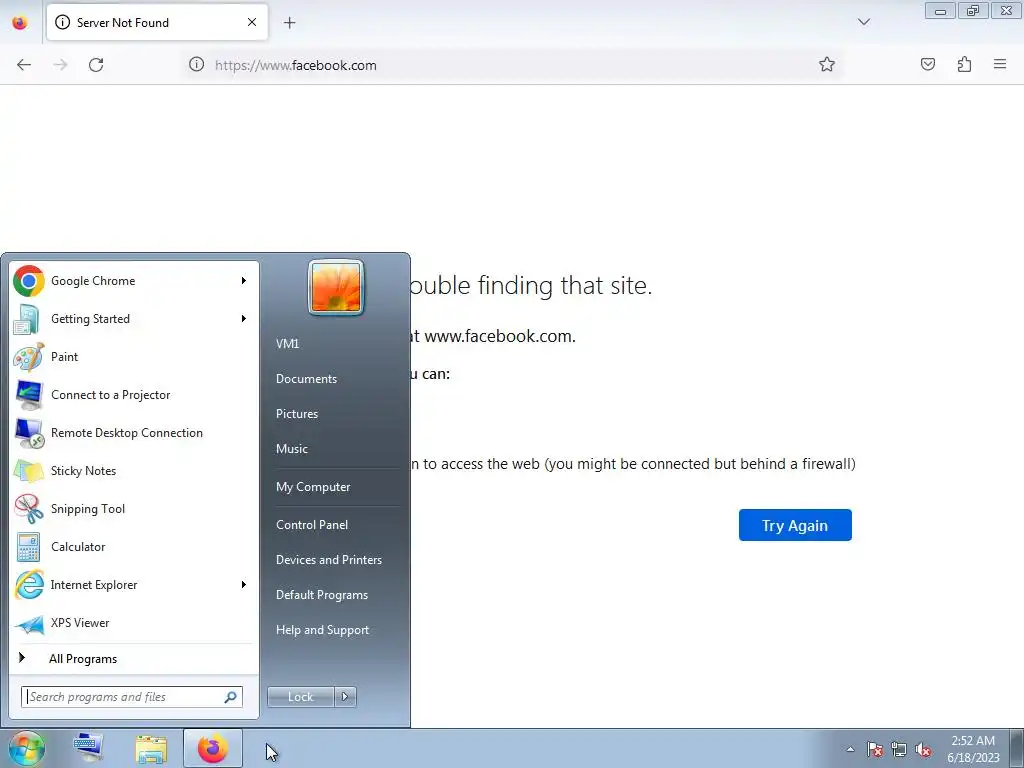Go back in Firefox
Screen dimensions: 1024x768
tap(24, 65)
